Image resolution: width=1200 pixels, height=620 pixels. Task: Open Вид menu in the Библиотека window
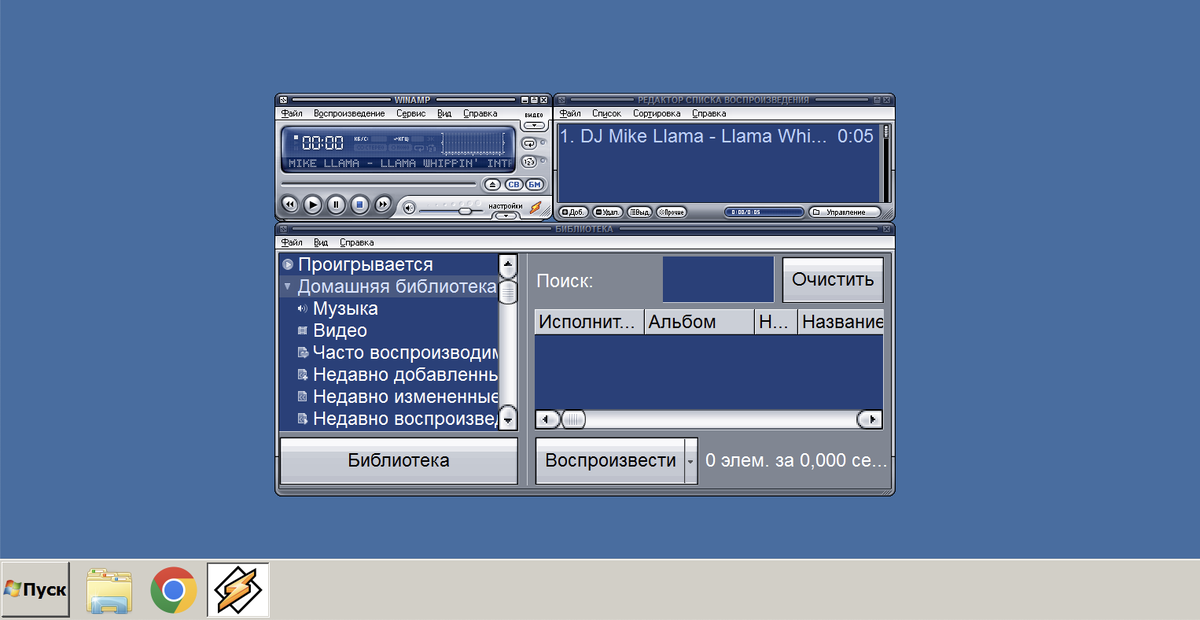321,242
